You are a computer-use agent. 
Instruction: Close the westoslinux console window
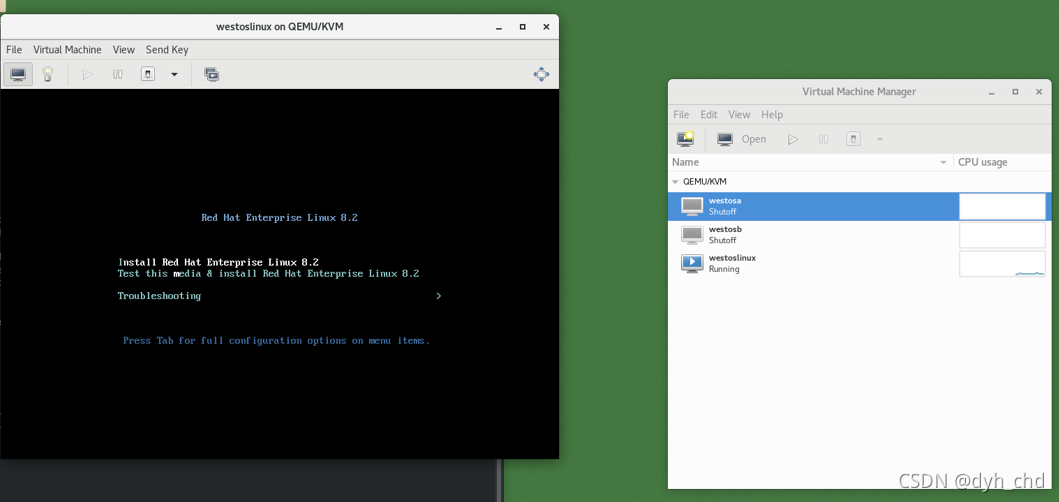(x=546, y=27)
